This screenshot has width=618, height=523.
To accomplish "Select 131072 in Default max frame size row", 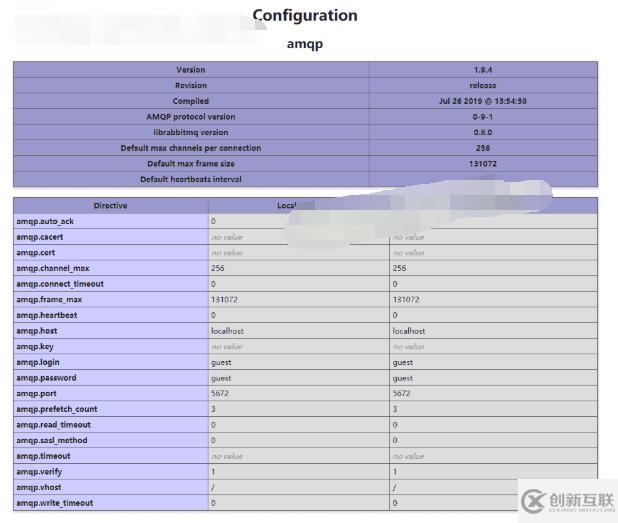I will (x=483, y=164).
